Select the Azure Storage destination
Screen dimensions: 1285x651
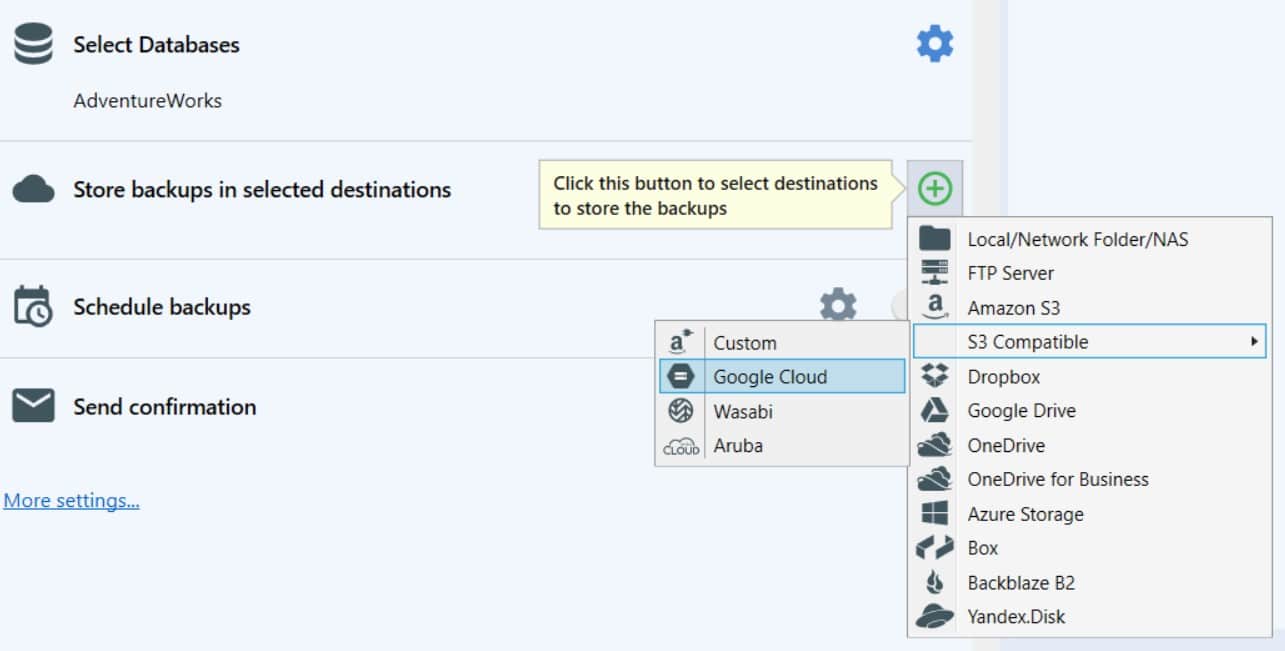(x=1024, y=514)
